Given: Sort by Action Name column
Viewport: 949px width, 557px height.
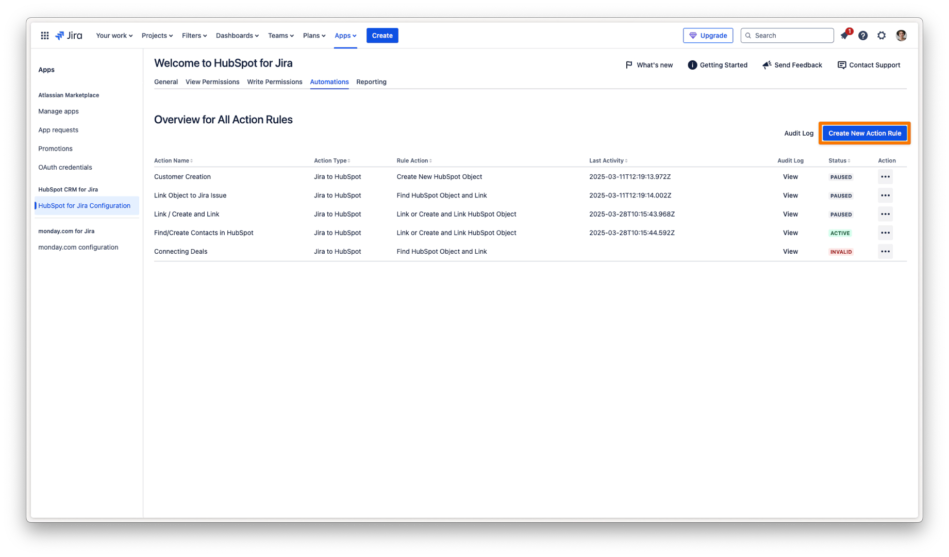Looking at the screenshot, I should point(173,161).
